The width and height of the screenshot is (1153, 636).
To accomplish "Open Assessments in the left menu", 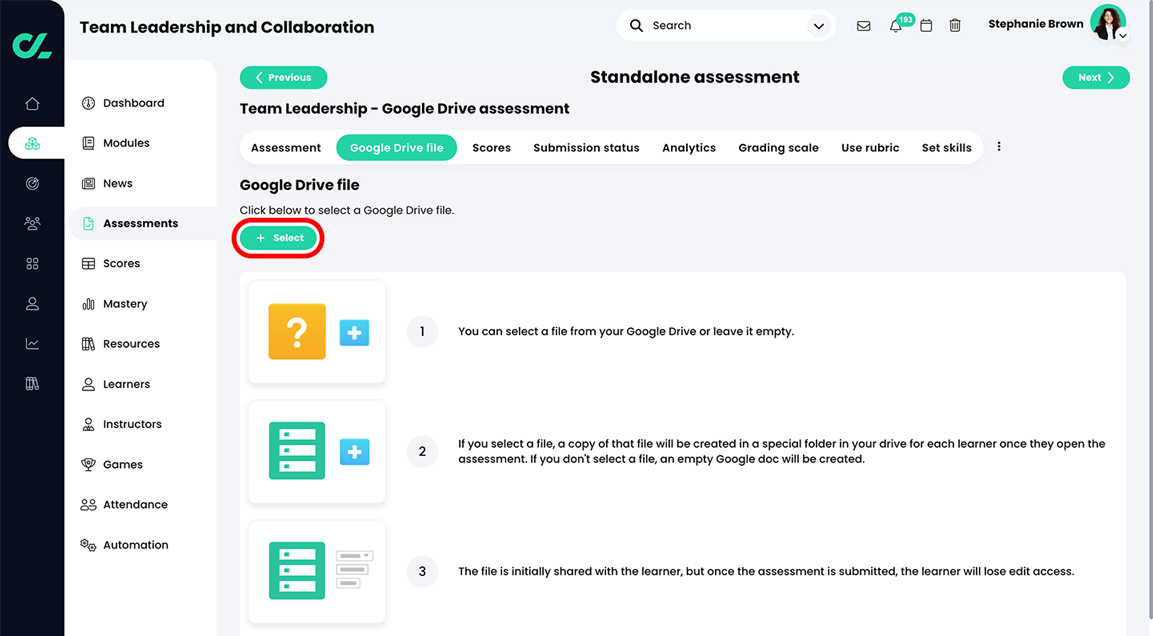I will [x=140, y=223].
